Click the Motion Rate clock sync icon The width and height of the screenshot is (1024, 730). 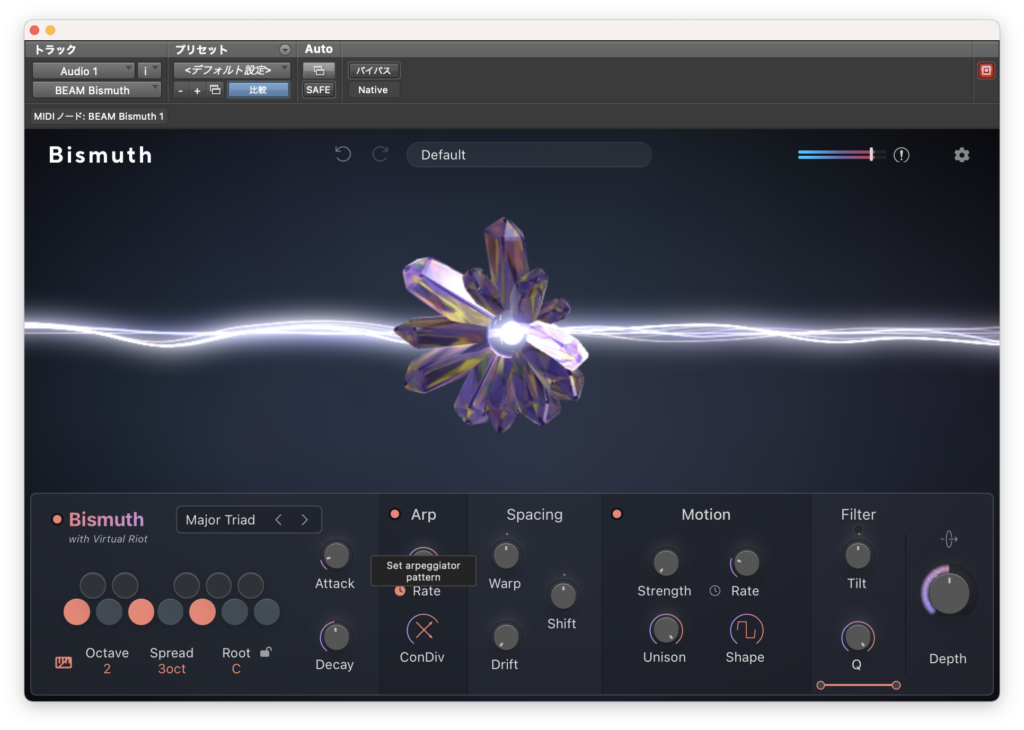coord(715,591)
